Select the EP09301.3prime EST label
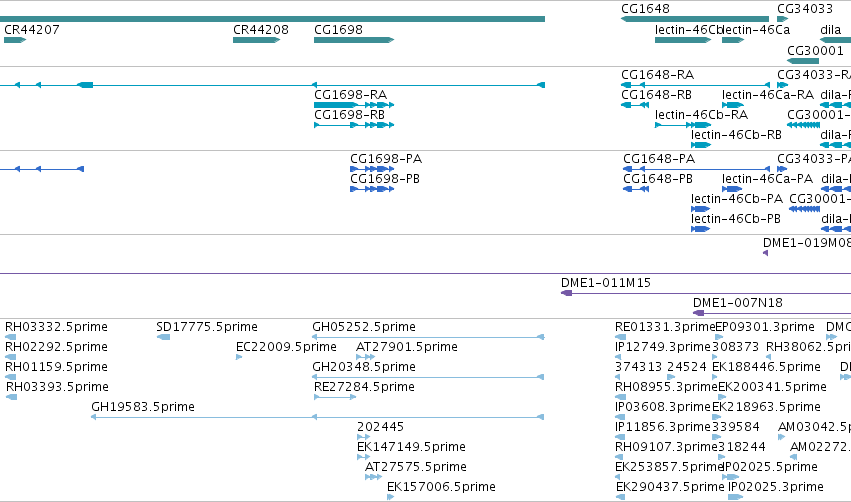851x502 pixels. 765,327
